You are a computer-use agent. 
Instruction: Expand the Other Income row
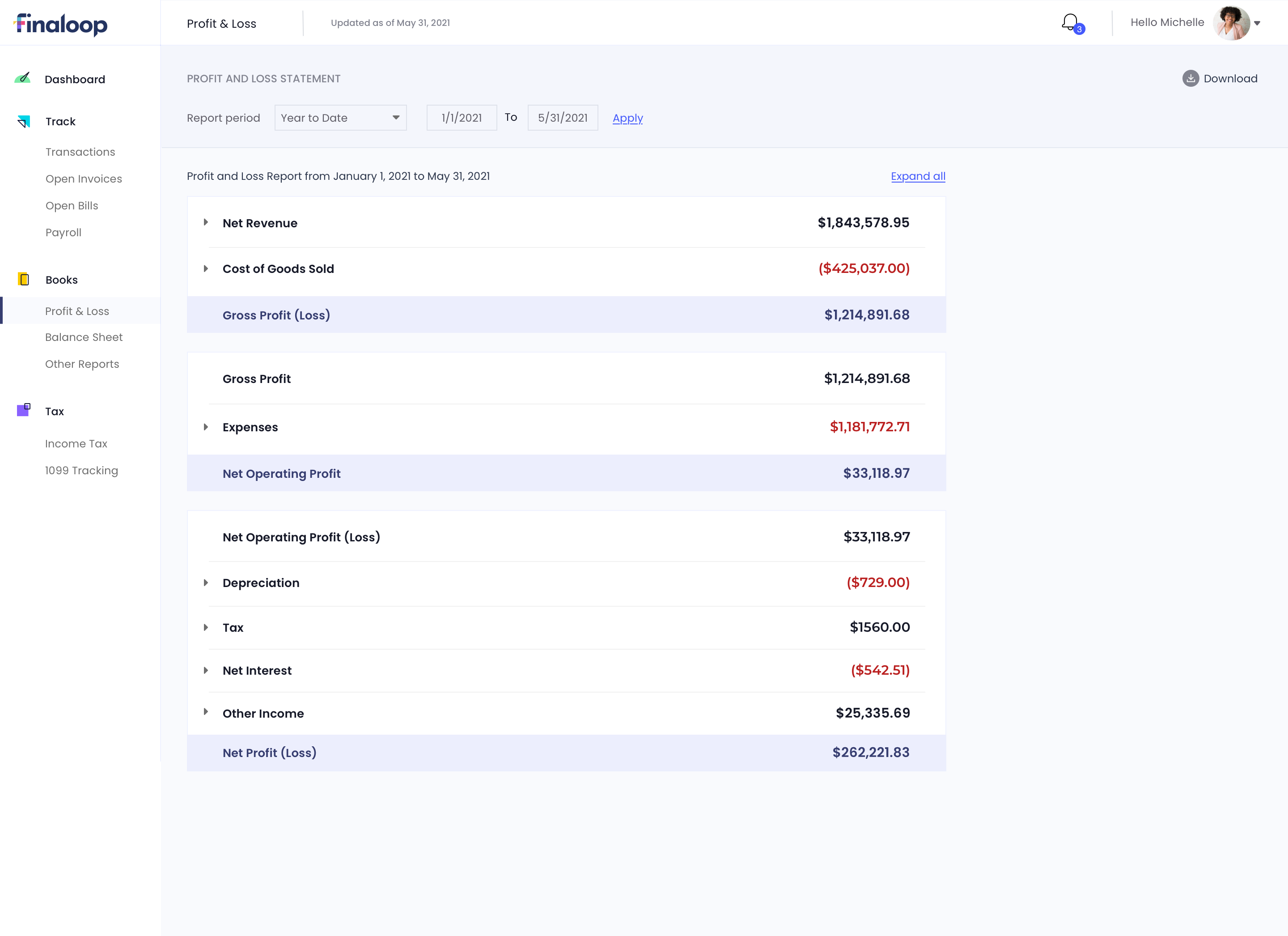pyautogui.click(x=206, y=712)
